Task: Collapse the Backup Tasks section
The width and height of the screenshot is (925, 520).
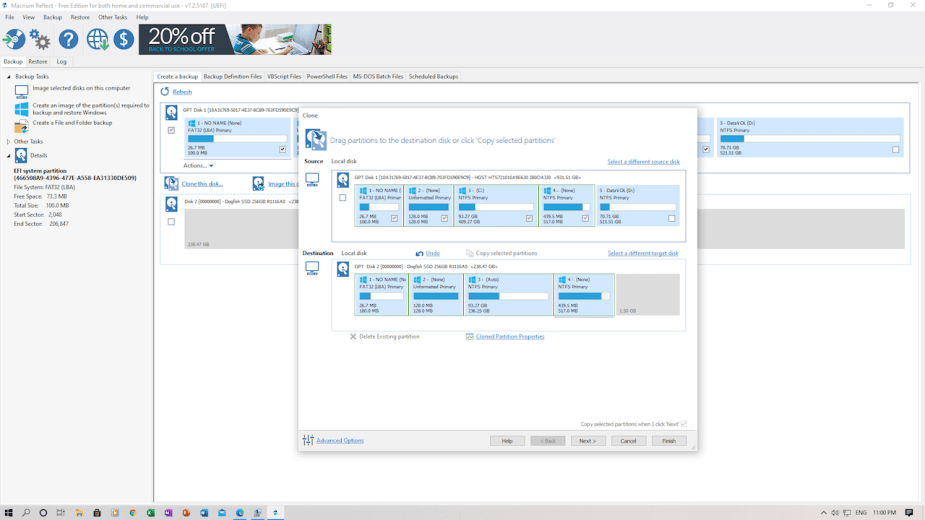Action: point(9,76)
